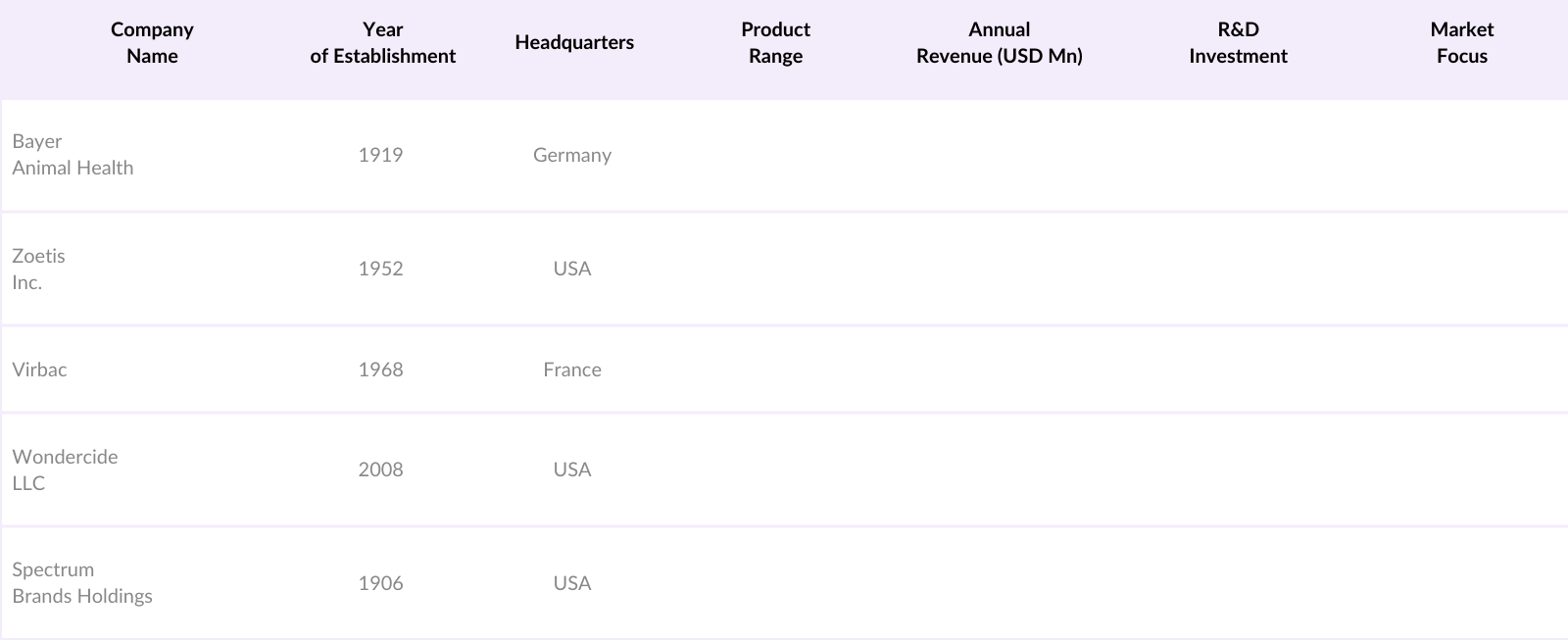The width and height of the screenshot is (1568, 640).
Task: Select the Annual Revenue (USD Mn) header
Action: click(999, 43)
